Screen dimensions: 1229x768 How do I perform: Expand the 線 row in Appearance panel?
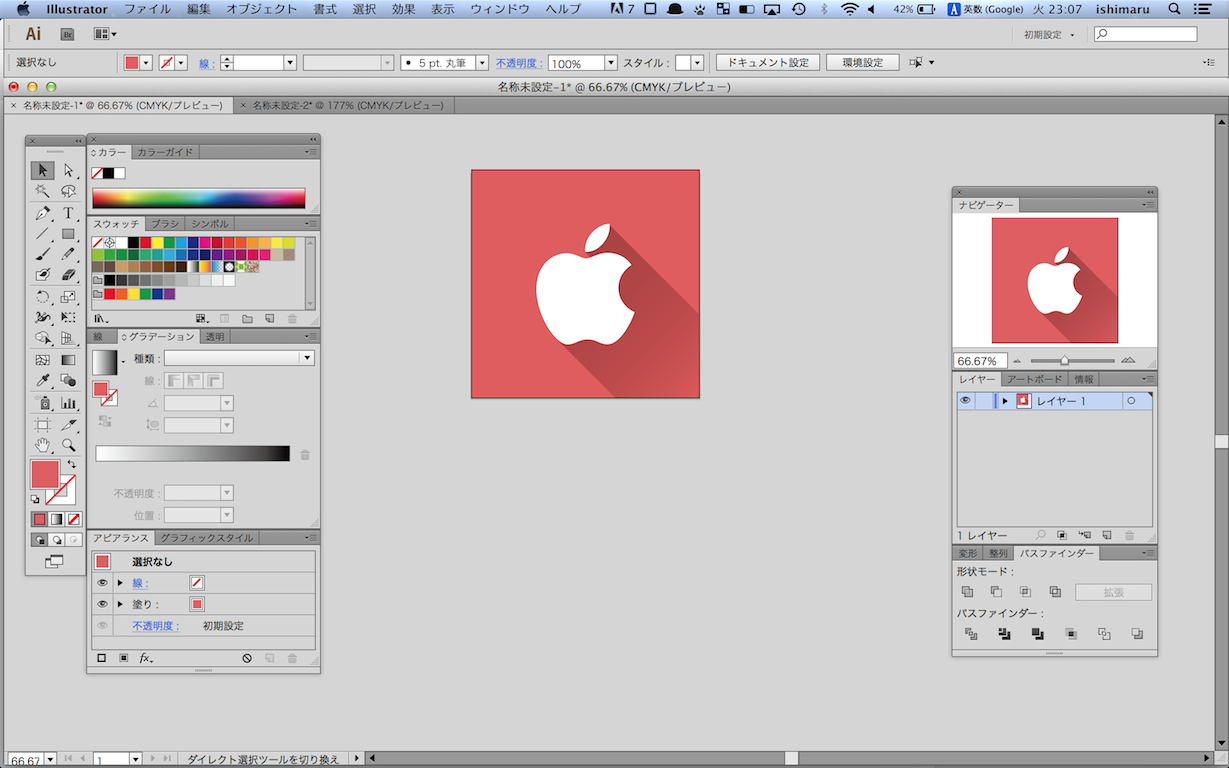point(120,583)
